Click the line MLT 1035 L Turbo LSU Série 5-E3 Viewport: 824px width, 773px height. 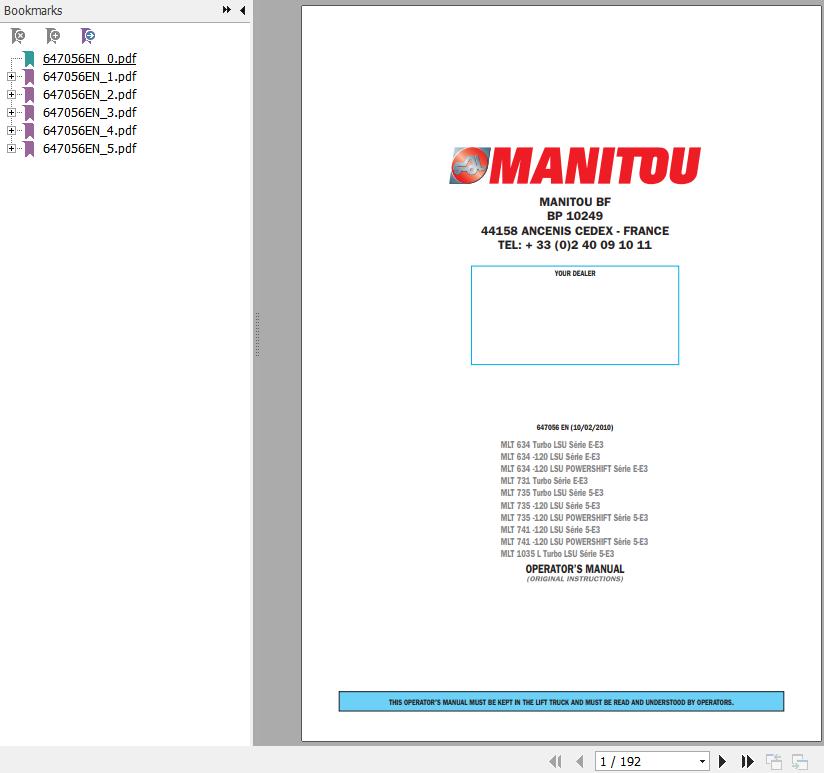click(557, 554)
